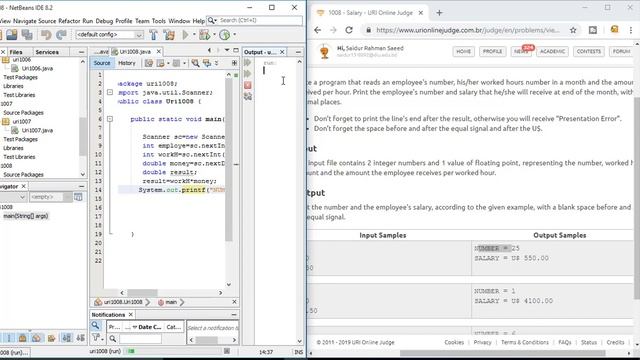
Task: Reload the Chrome page
Action: pos(349,30)
